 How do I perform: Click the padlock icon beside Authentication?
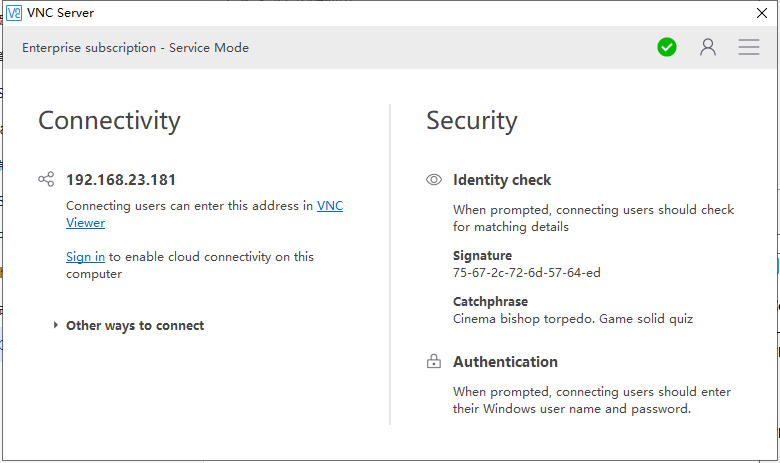click(434, 361)
